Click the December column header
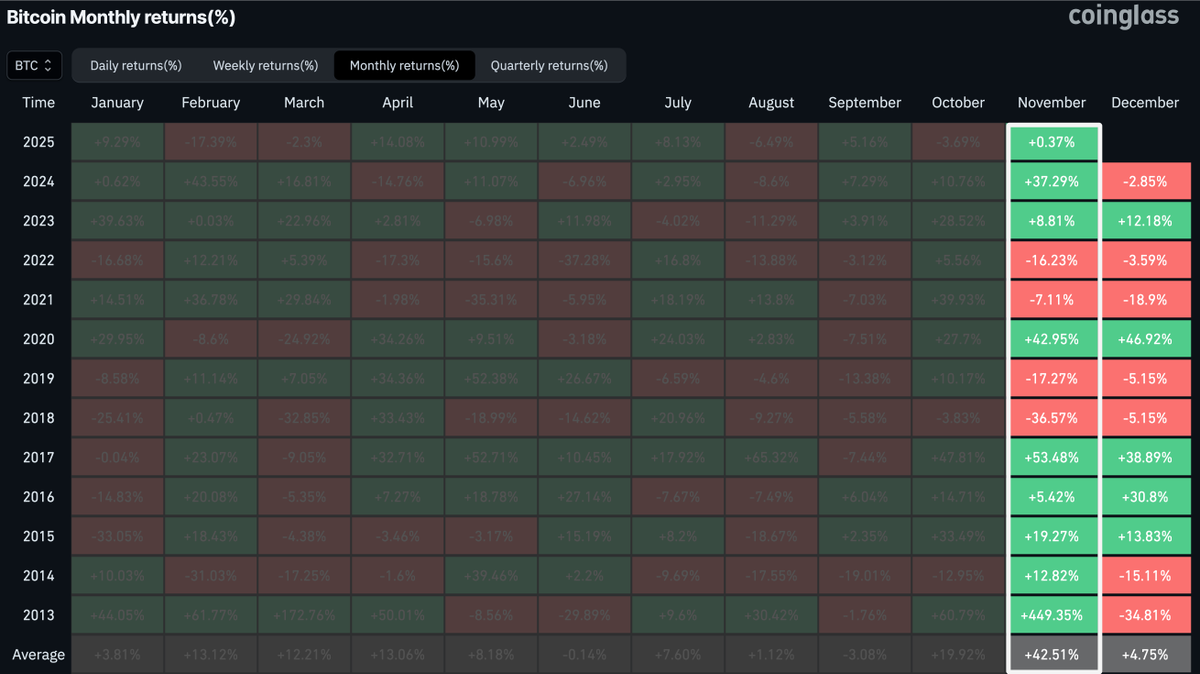Viewport: 1200px width, 674px height. [x=1144, y=102]
